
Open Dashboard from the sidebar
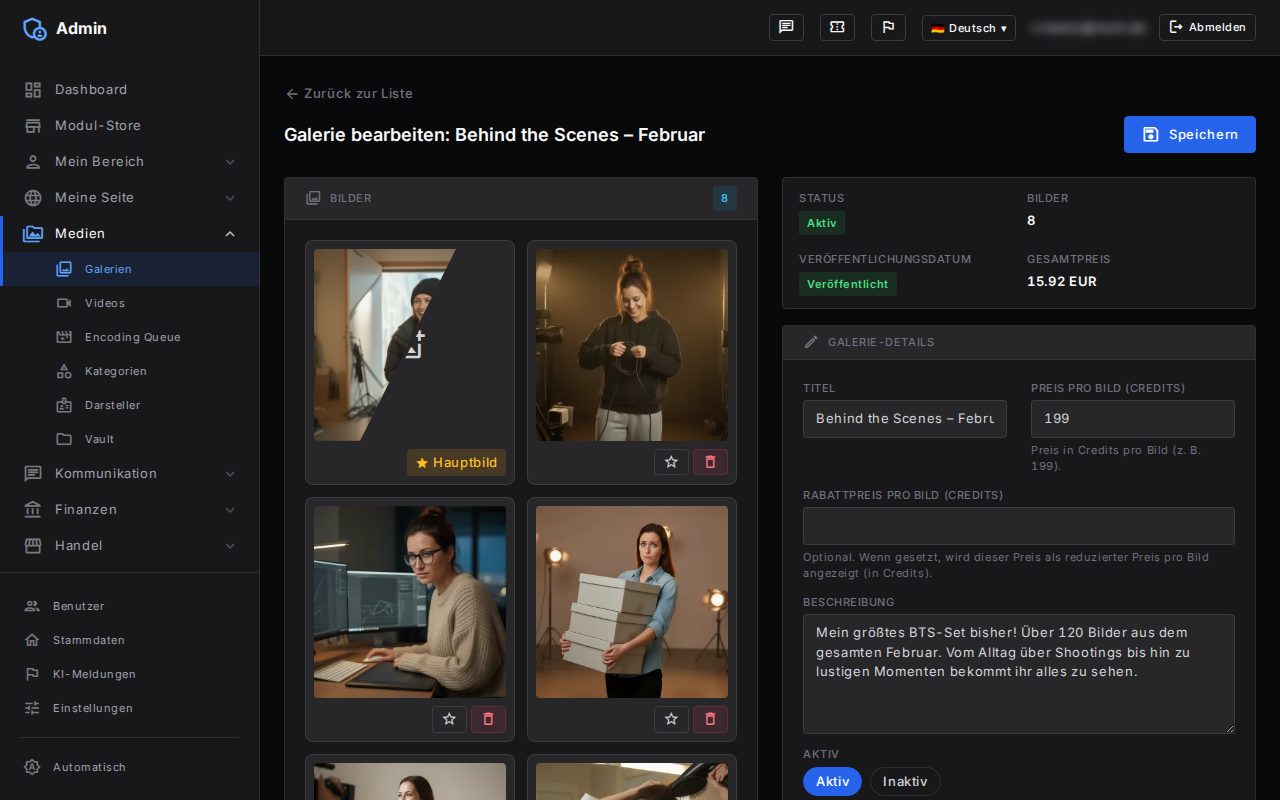point(130,89)
